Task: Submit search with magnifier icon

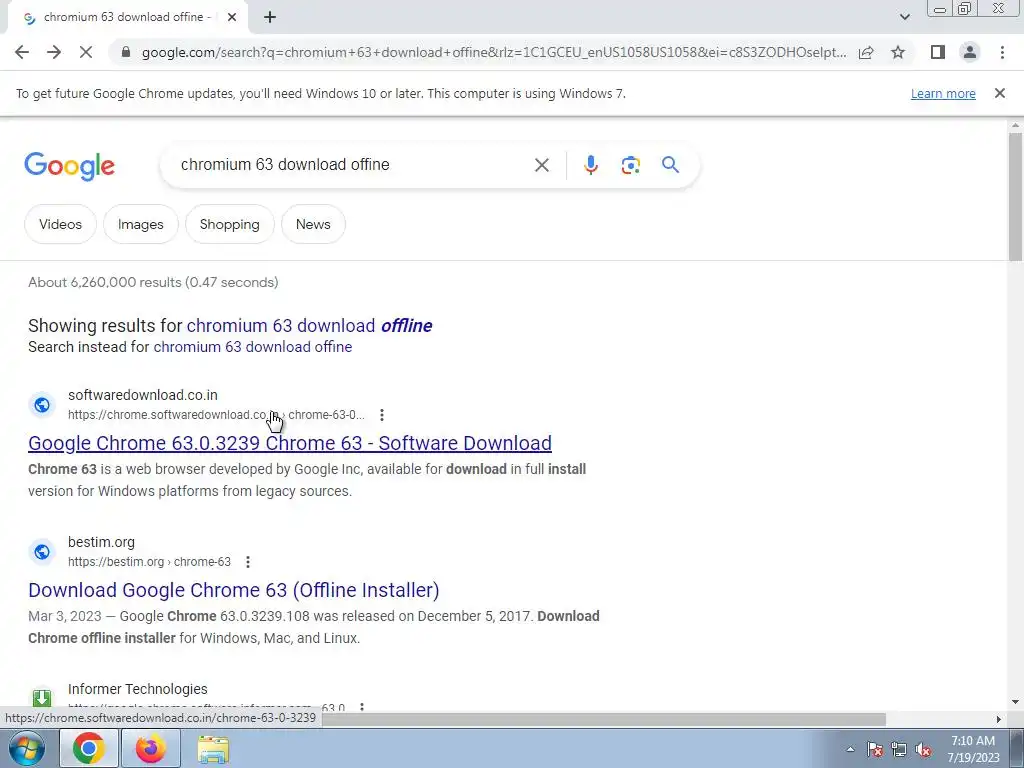Action: (670, 165)
